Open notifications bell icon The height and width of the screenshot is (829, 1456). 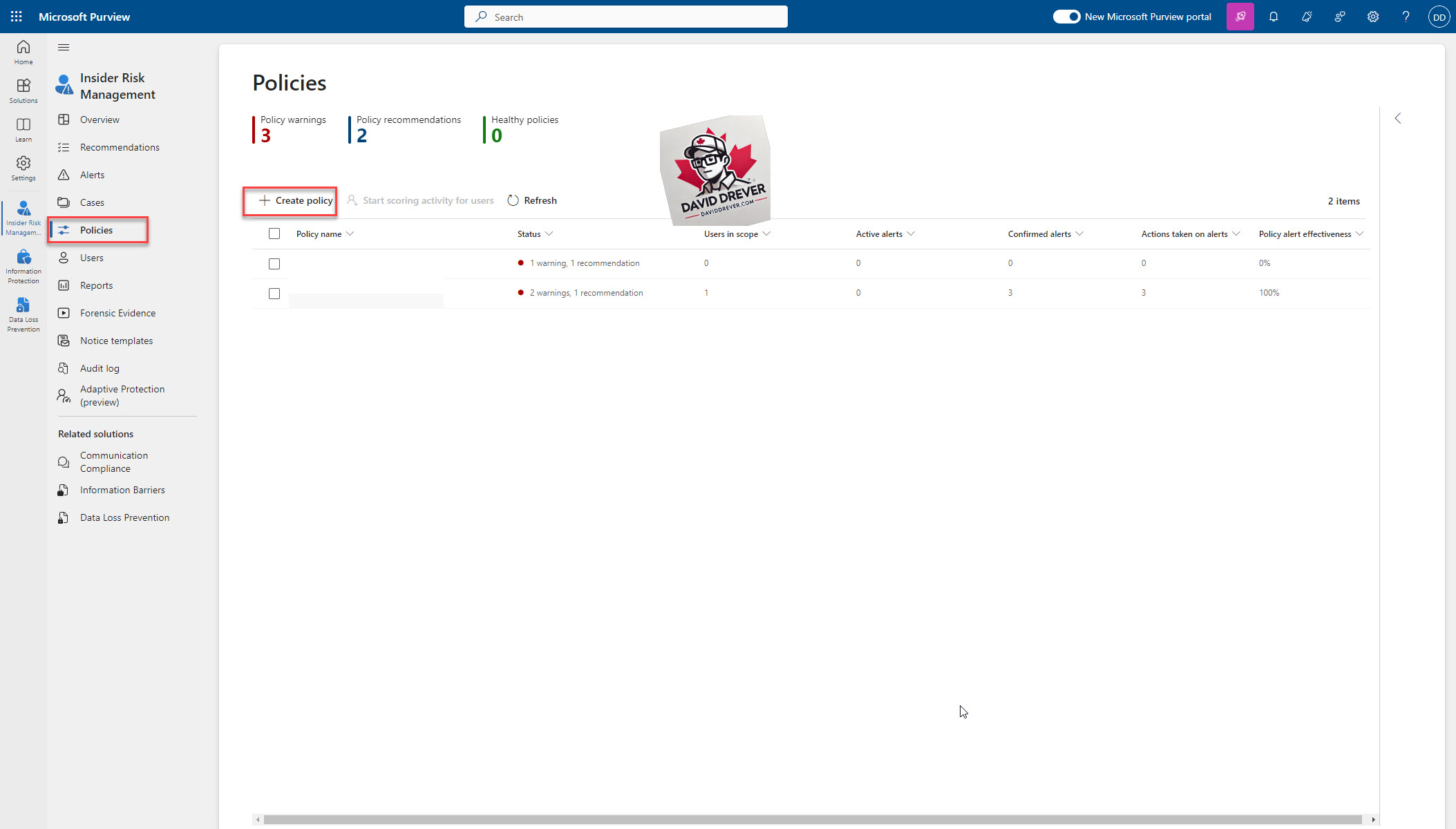coord(1274,17)
